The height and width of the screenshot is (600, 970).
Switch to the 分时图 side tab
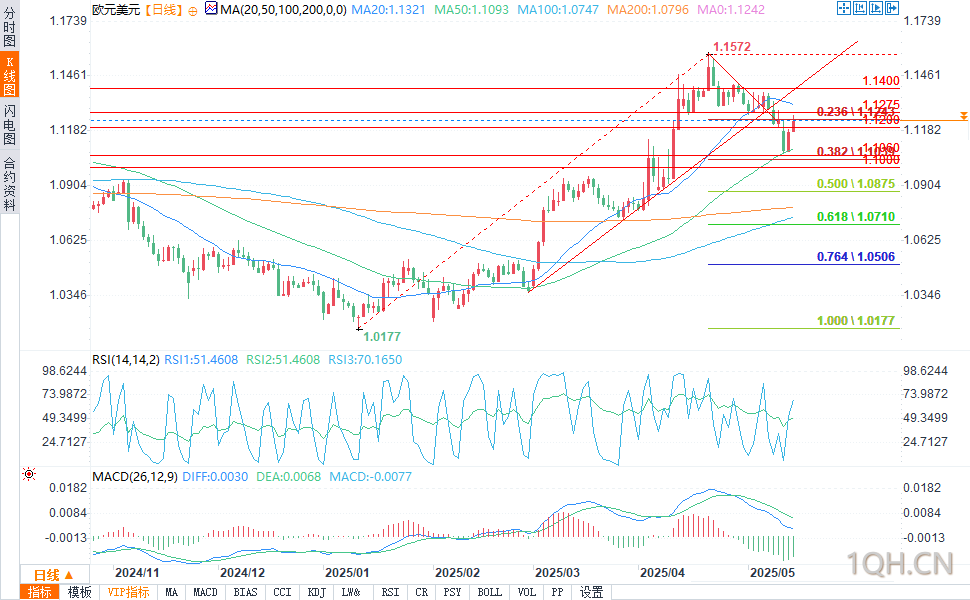(9, 26)
